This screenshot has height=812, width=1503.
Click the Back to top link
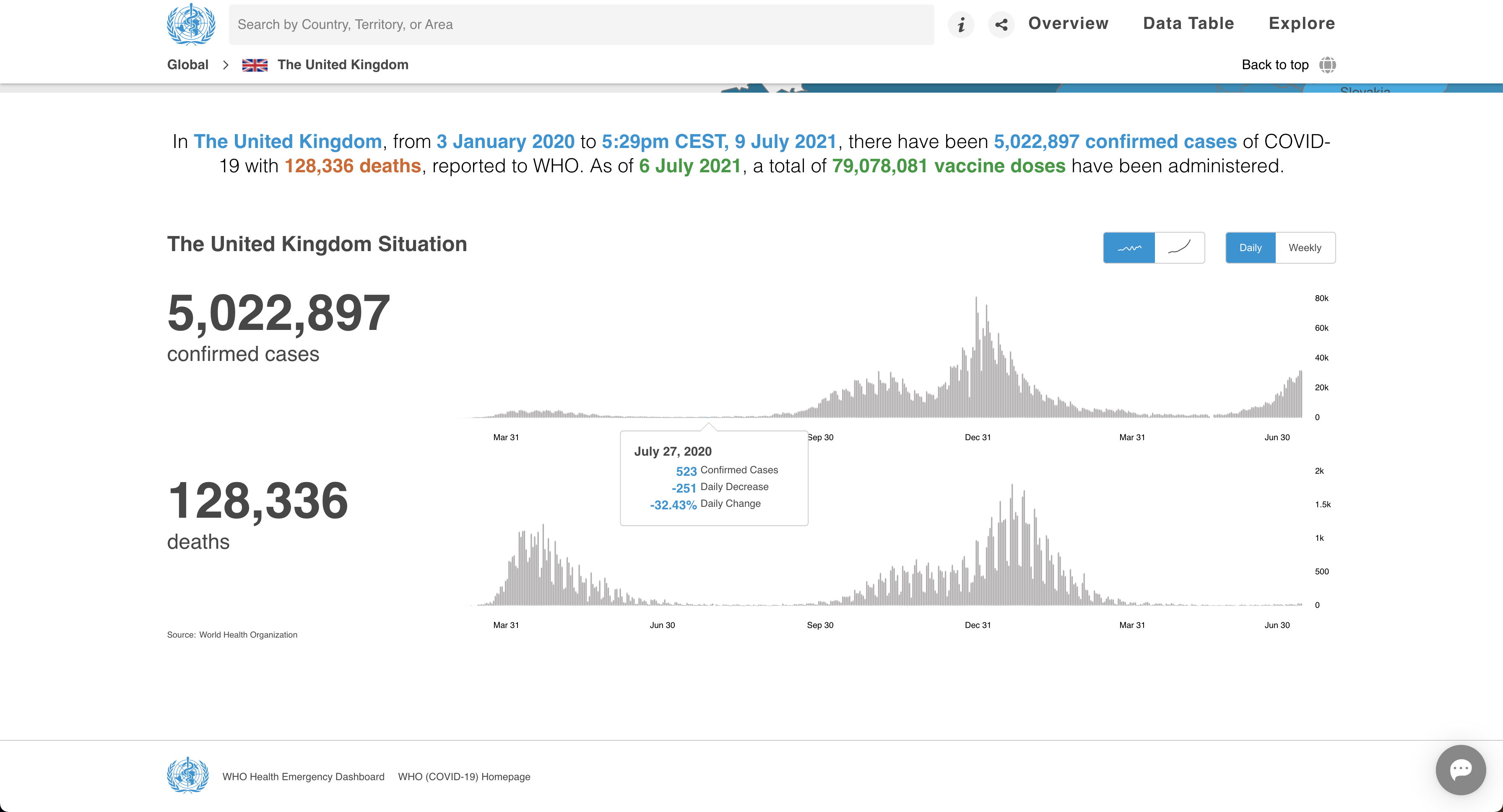[x=1274, y=65]
